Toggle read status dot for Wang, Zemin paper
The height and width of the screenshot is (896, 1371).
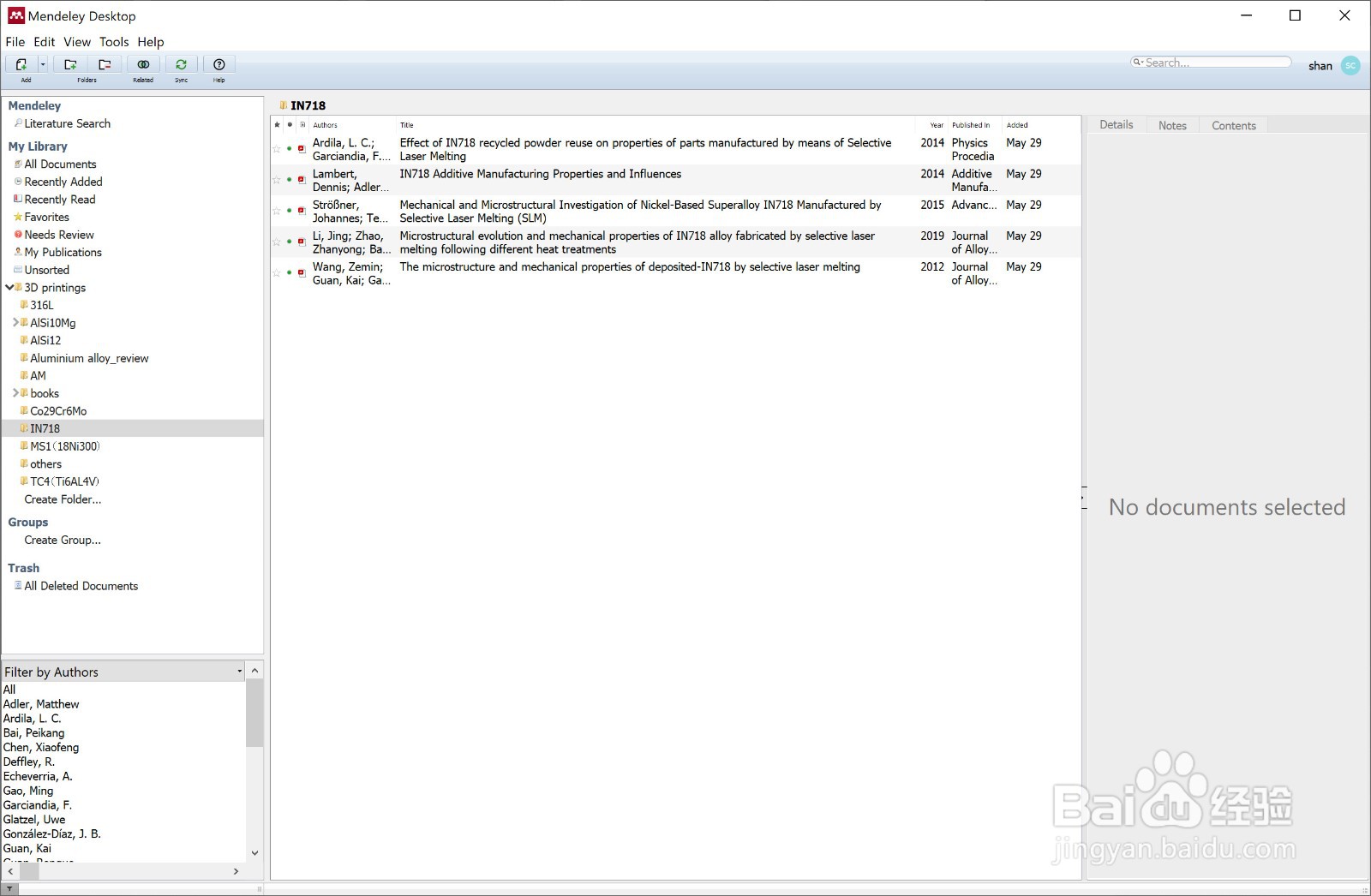tap(290, 272)
